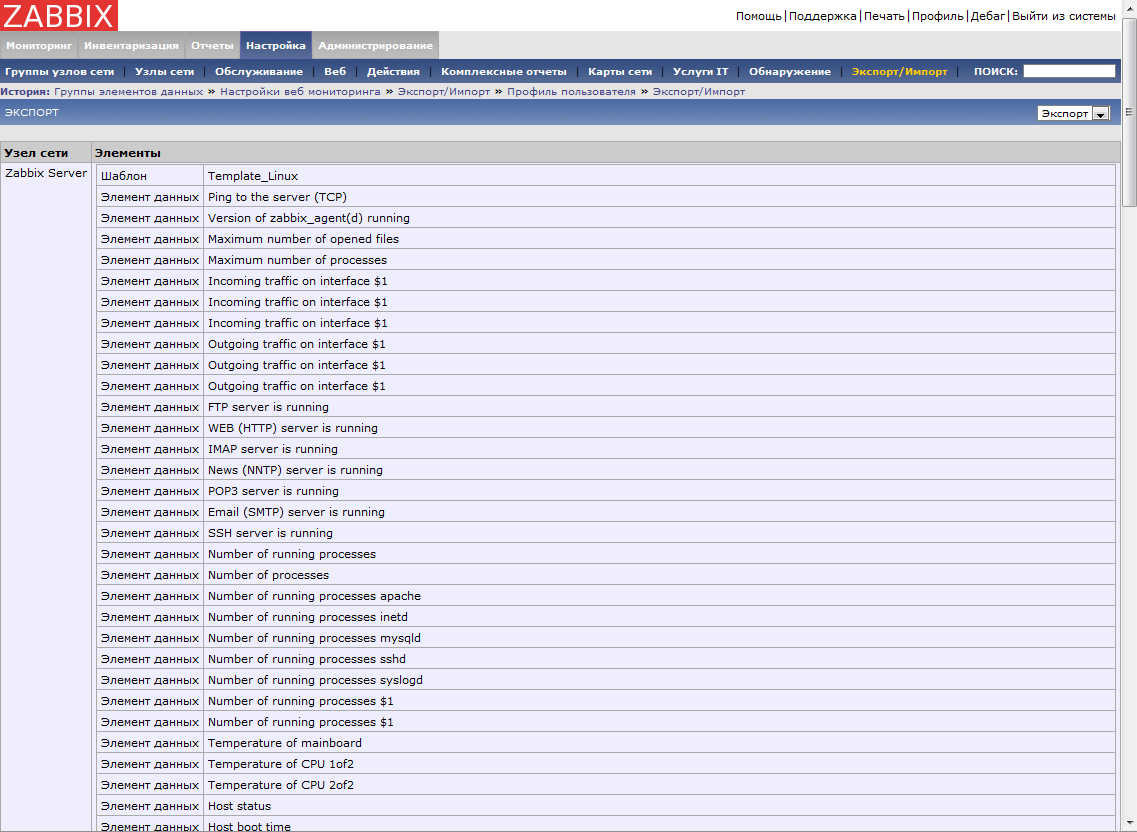Switch to the Мониторинг tab
Screen dimensions: 1137x832
point(39,45)
